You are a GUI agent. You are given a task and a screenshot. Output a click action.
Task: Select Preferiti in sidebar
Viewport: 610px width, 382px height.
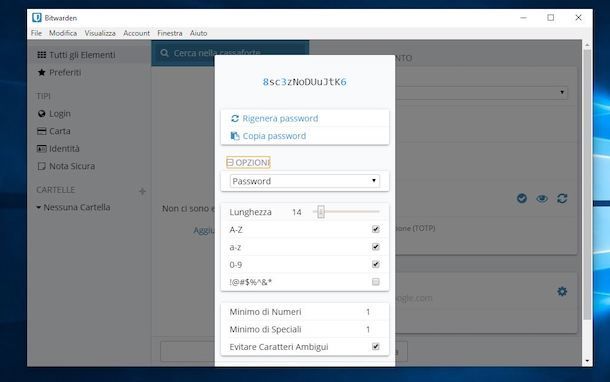pos(65,72)
